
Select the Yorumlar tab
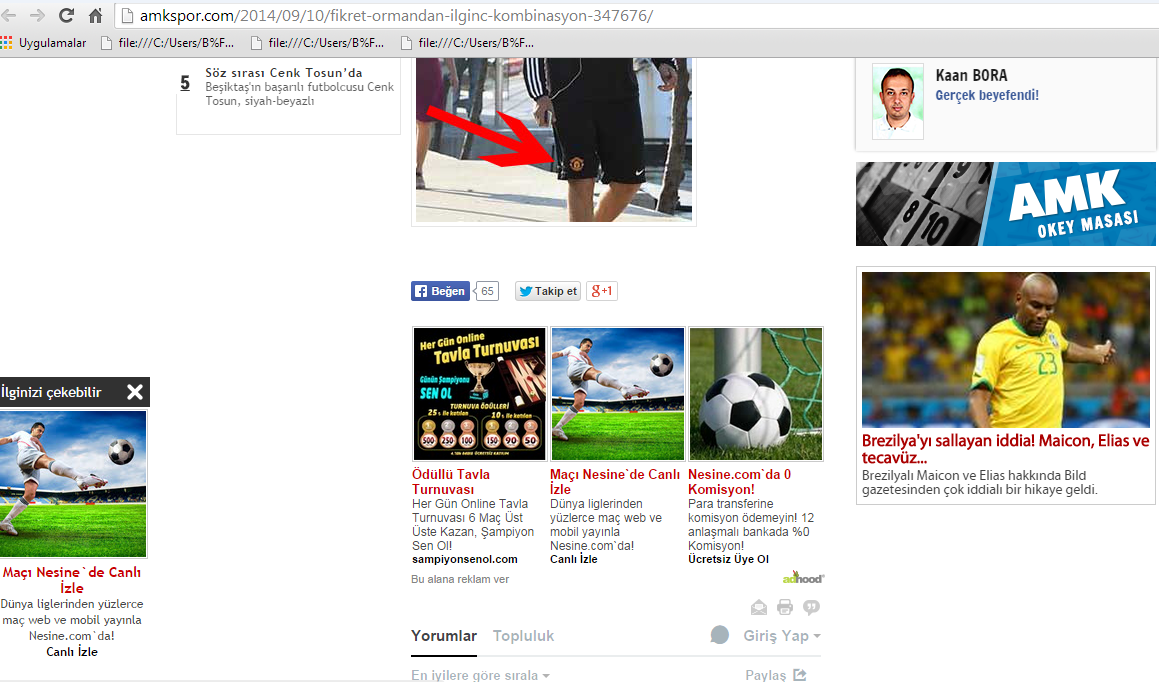[444, 635]
